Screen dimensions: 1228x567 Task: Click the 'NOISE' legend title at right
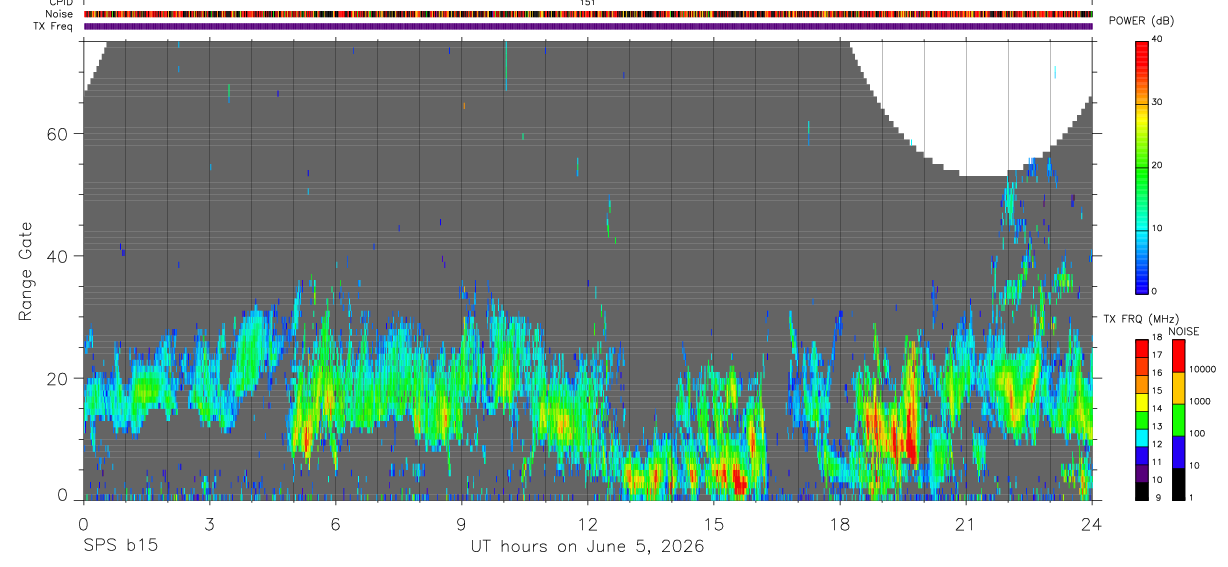pos(1184,331)
